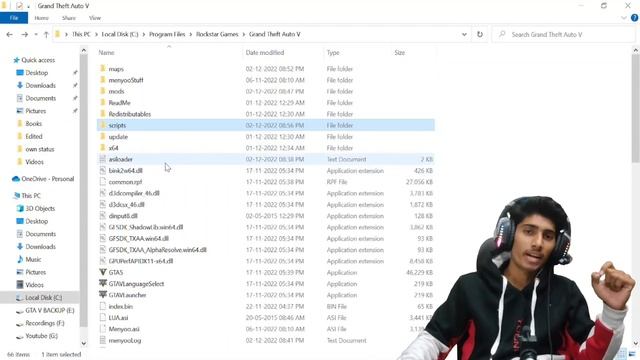Click the OneDrive cloud icon
The width and height of the screenshot is (640, 360).
(16, 179)
